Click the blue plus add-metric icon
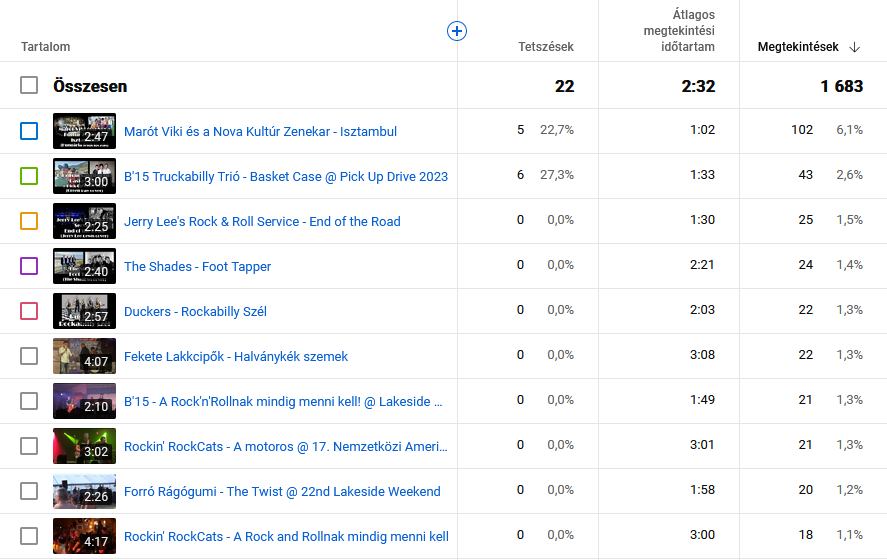887x560 pixels. click(457, 31)
